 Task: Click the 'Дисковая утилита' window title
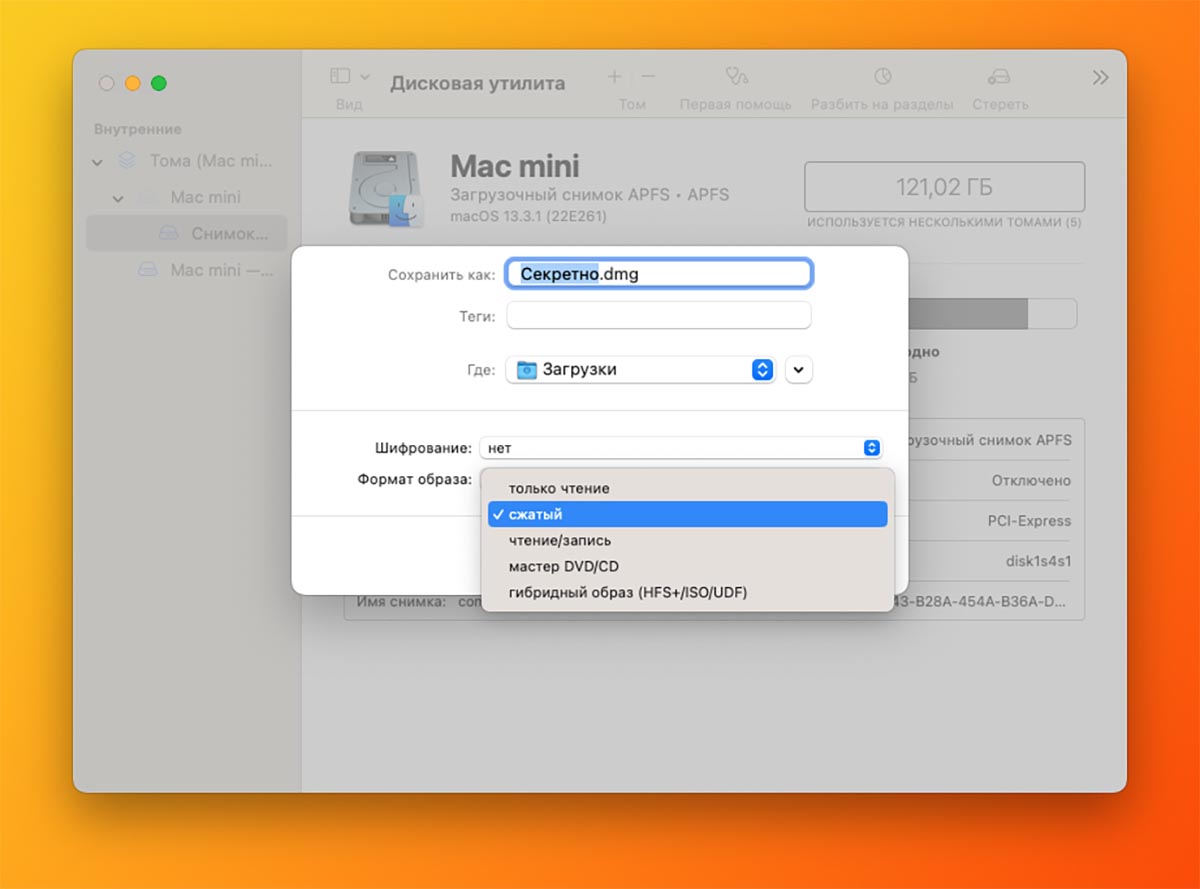[477, 83]
